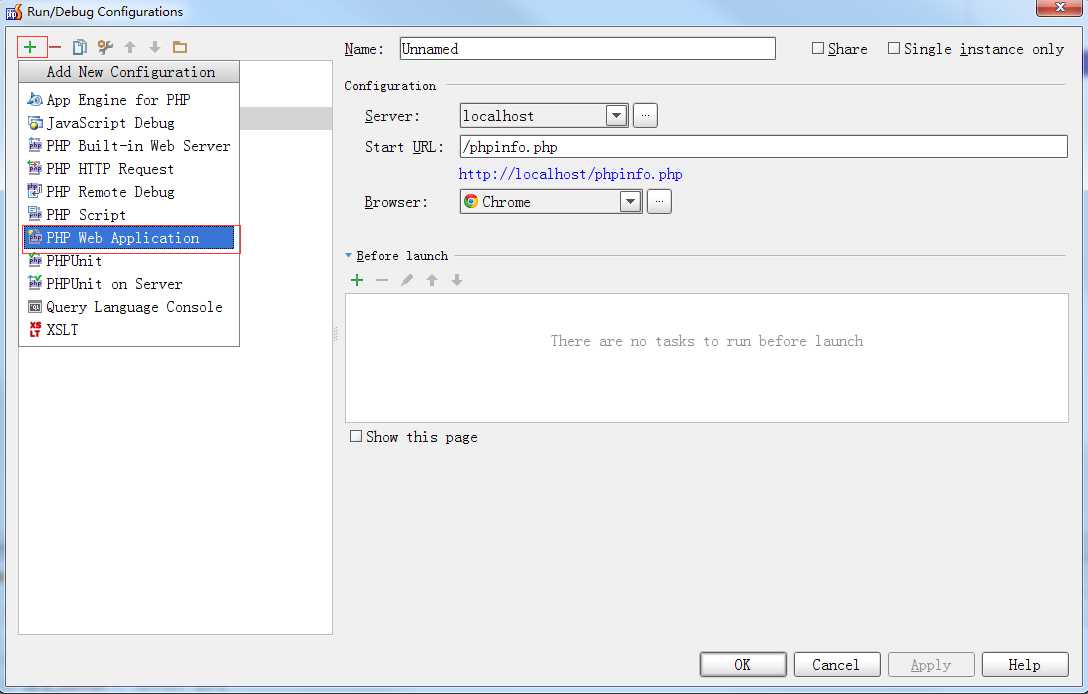Click the PHP Remote Debug icon
The width and height of the screenshot is (1088, 694).
coord(35,192)
